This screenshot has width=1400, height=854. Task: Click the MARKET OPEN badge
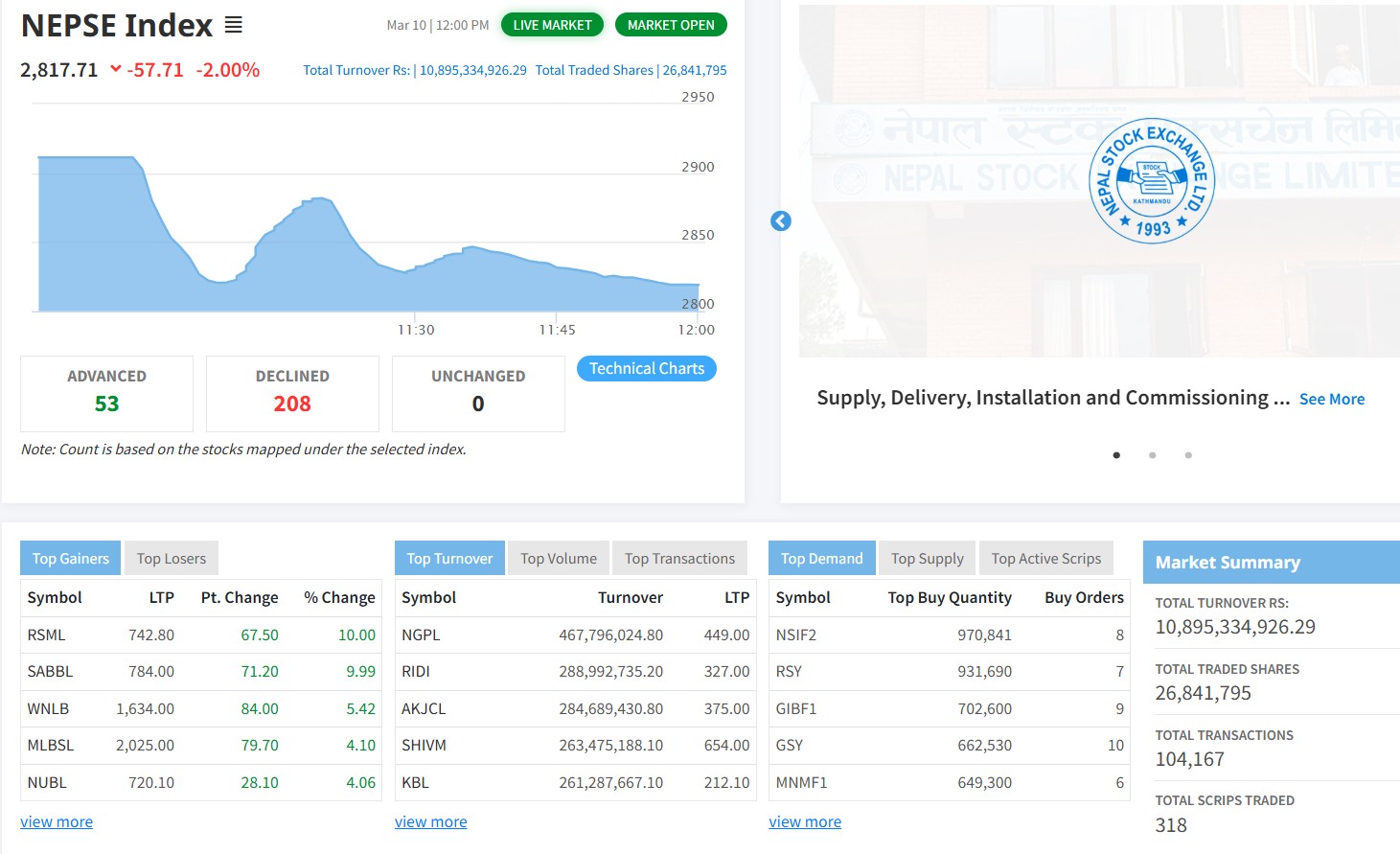coord(671,25)
